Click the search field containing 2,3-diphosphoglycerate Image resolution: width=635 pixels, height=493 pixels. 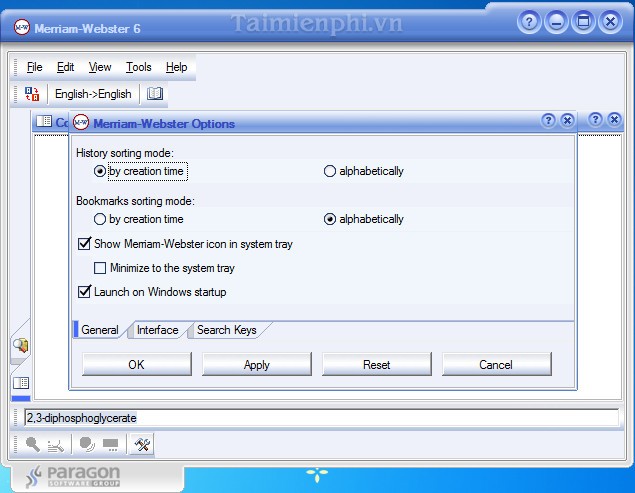pos(321,418)
